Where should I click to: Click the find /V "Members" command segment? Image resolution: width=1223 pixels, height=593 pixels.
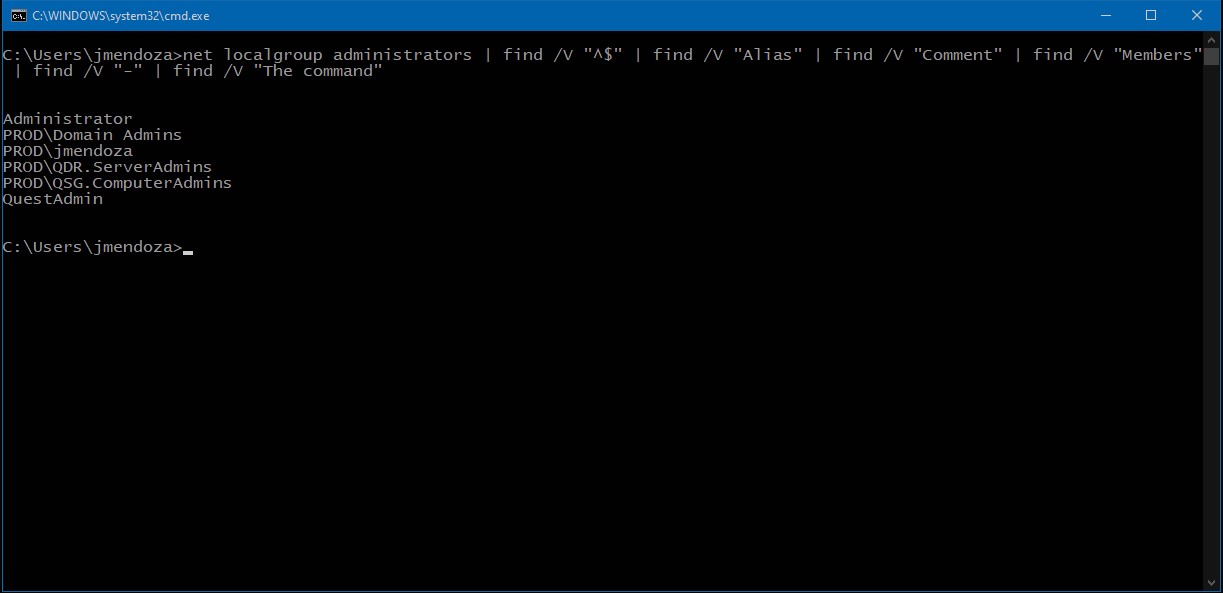(x=1117, y=55)
